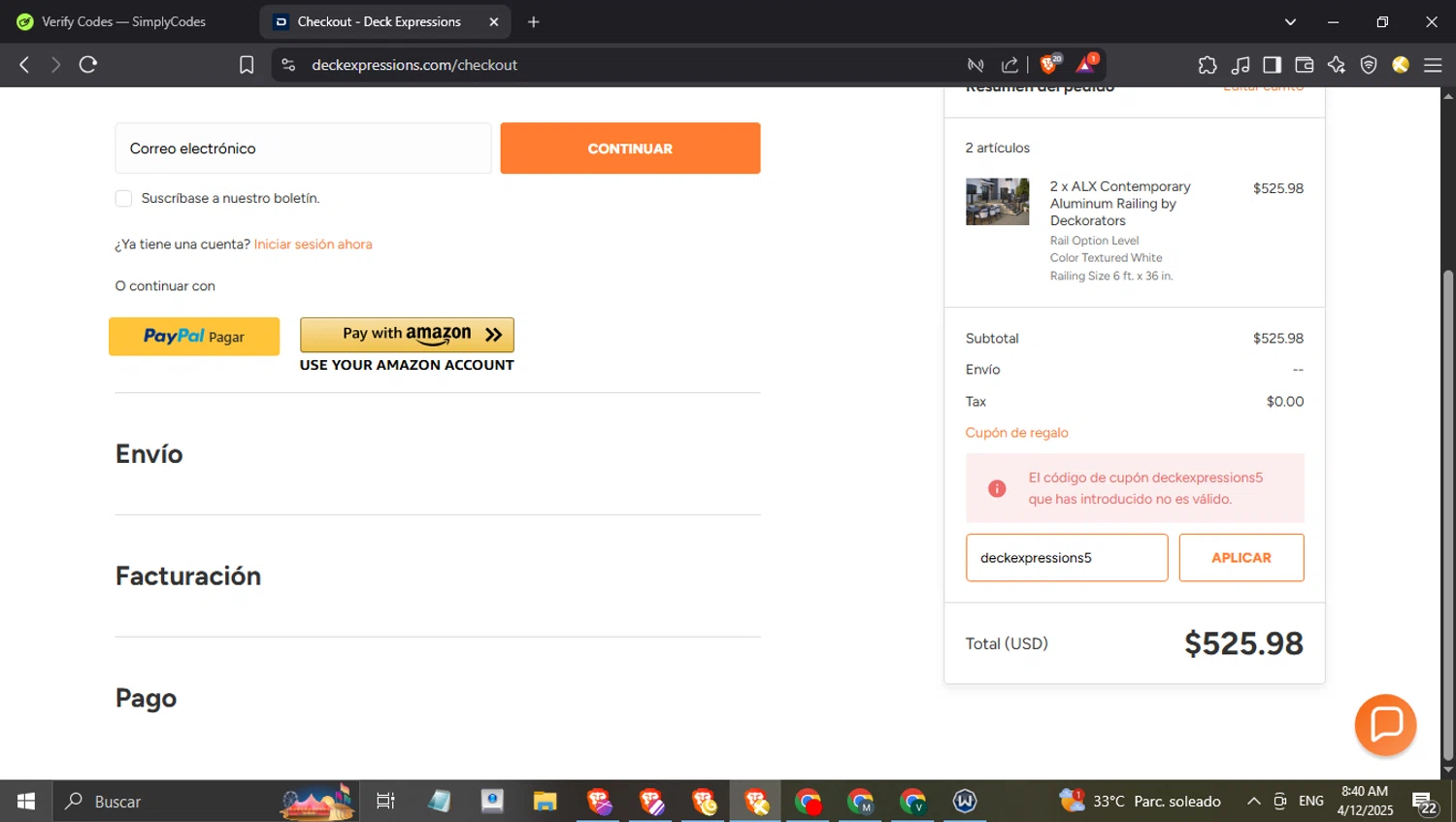1456x822 pixels.
Task: Reload the checkout page
Action: (88, 65)
